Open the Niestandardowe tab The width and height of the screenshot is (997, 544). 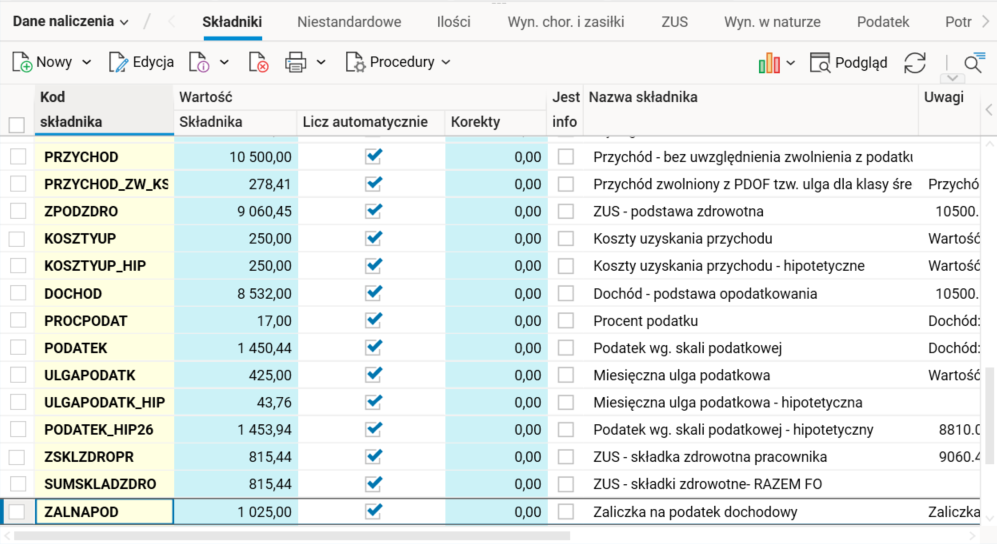[349, 21]
